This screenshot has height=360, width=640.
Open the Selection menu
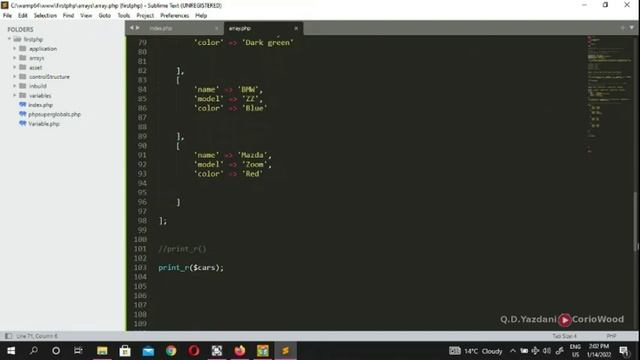tap(45, 16)
